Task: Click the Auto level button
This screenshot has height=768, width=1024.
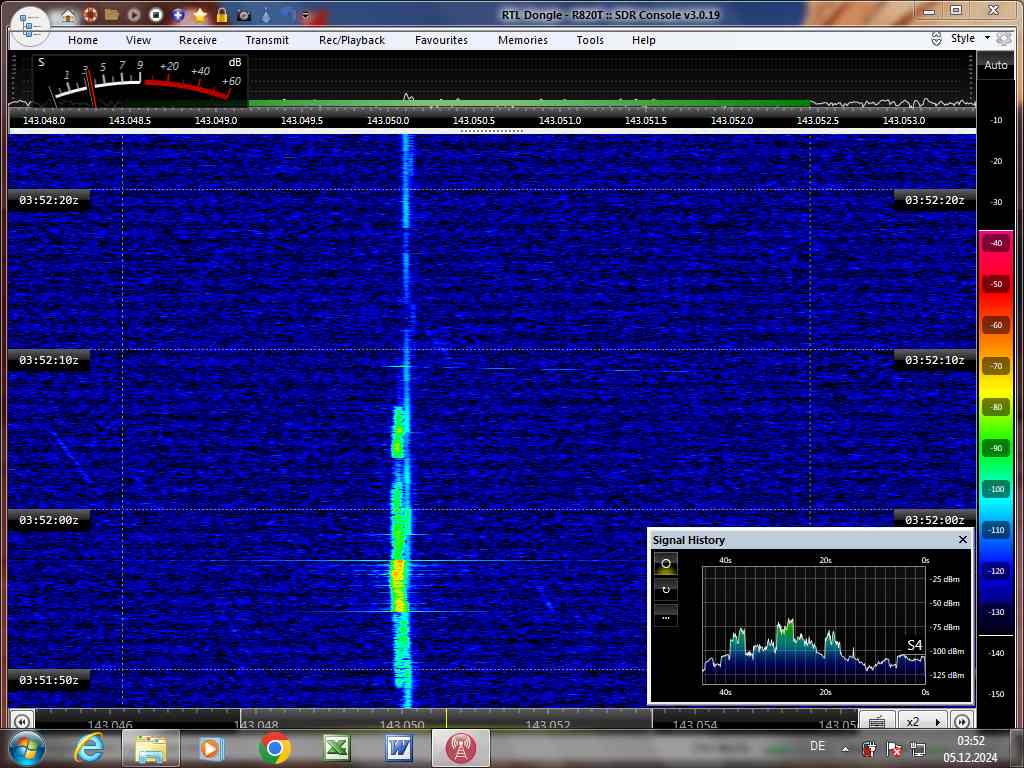Action: tap(996, 65)
